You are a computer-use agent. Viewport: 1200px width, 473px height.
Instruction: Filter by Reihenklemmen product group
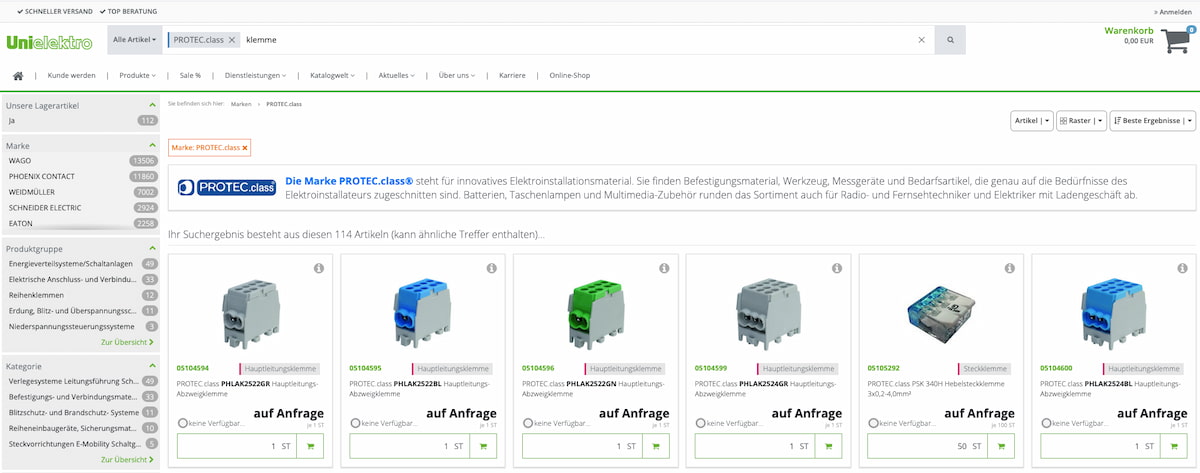[x=36, y=295]
